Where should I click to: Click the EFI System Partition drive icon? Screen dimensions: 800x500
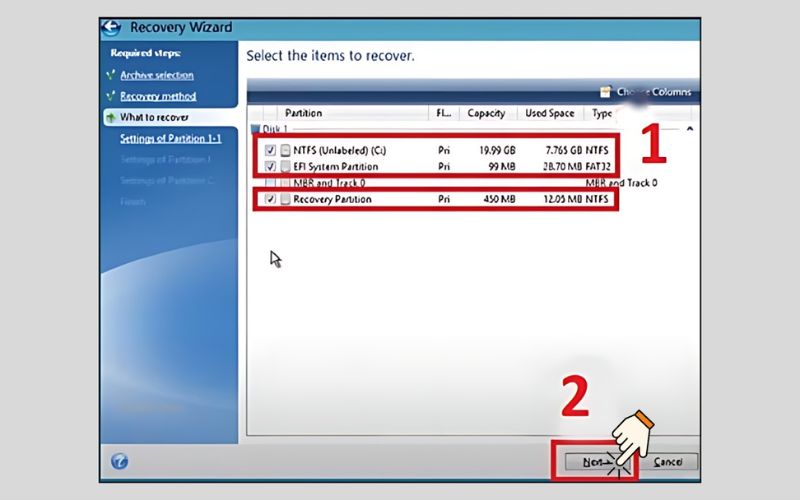point(285,166)
